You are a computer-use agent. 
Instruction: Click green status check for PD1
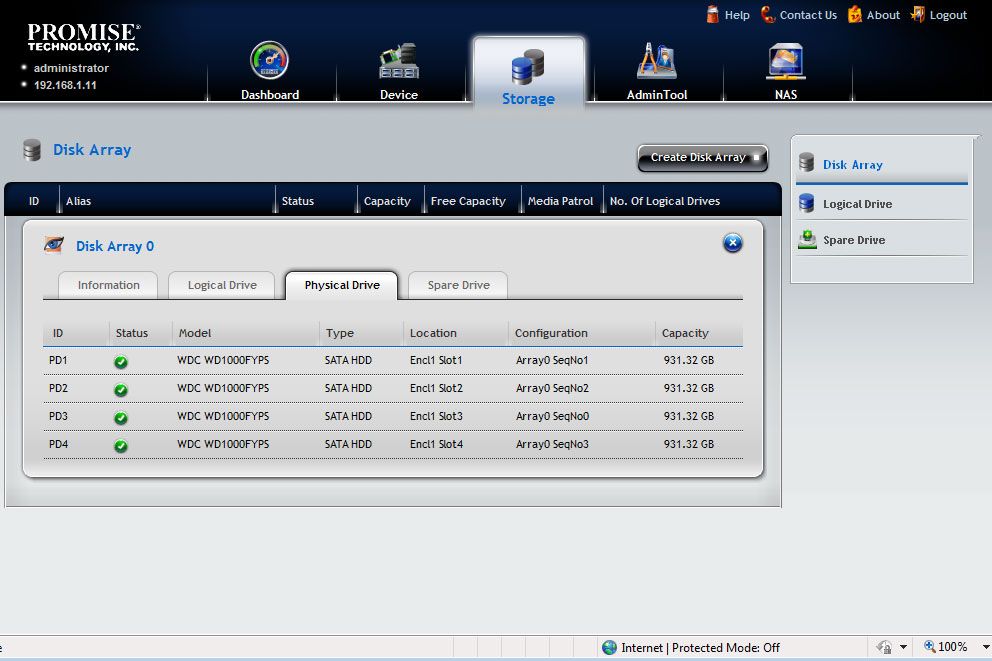point(121,362)
